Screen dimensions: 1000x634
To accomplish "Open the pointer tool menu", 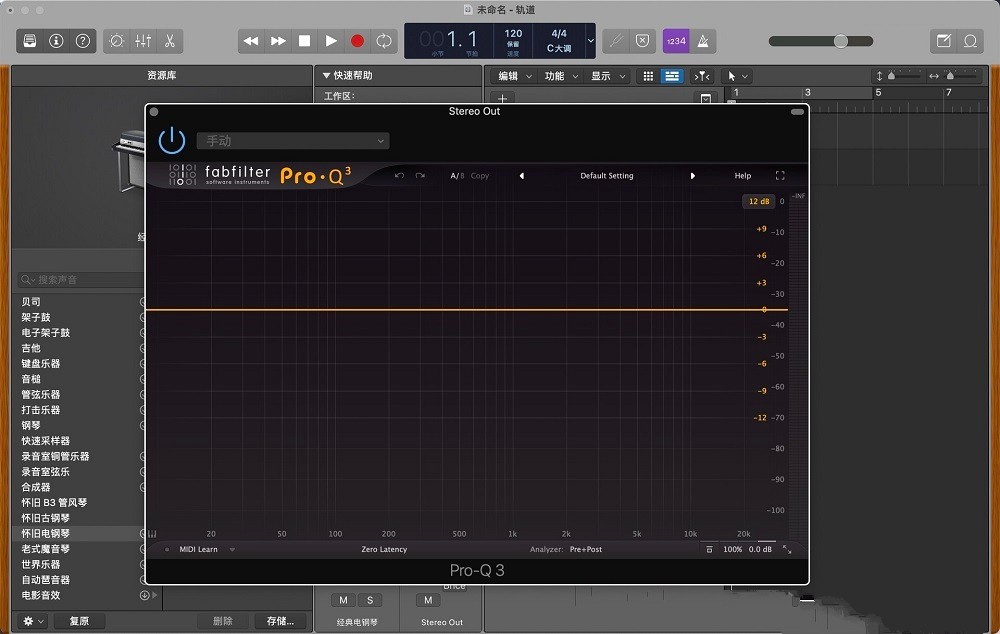I will click(737, 77).
